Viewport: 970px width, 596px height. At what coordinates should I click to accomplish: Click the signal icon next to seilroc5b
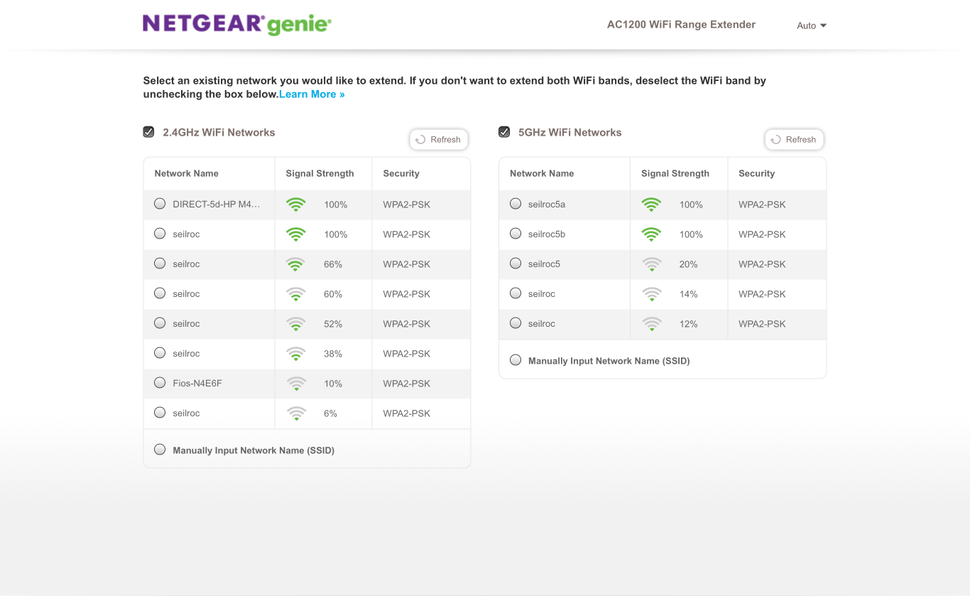(x=651, y=233)
